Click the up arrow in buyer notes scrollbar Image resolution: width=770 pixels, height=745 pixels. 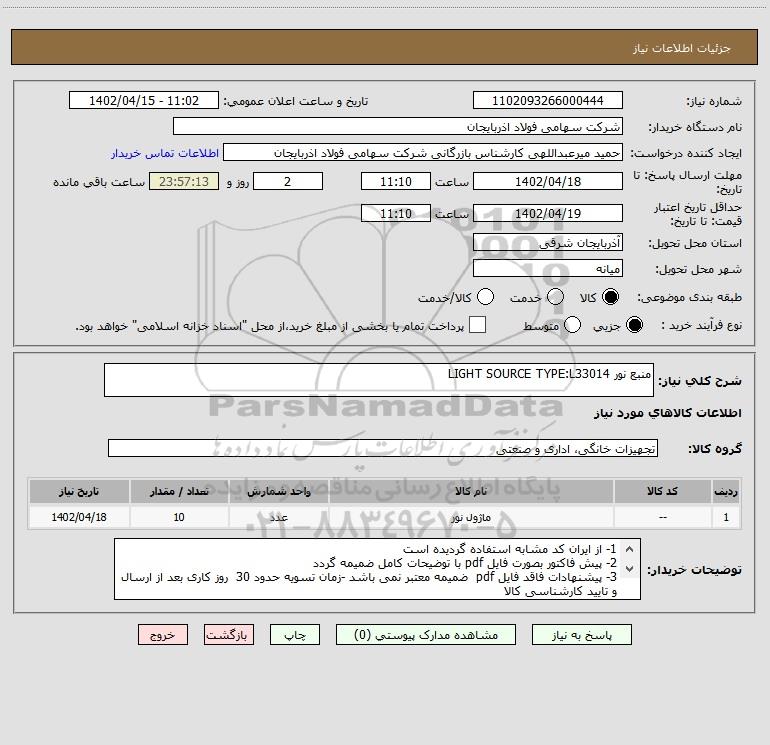click(629, 549)
